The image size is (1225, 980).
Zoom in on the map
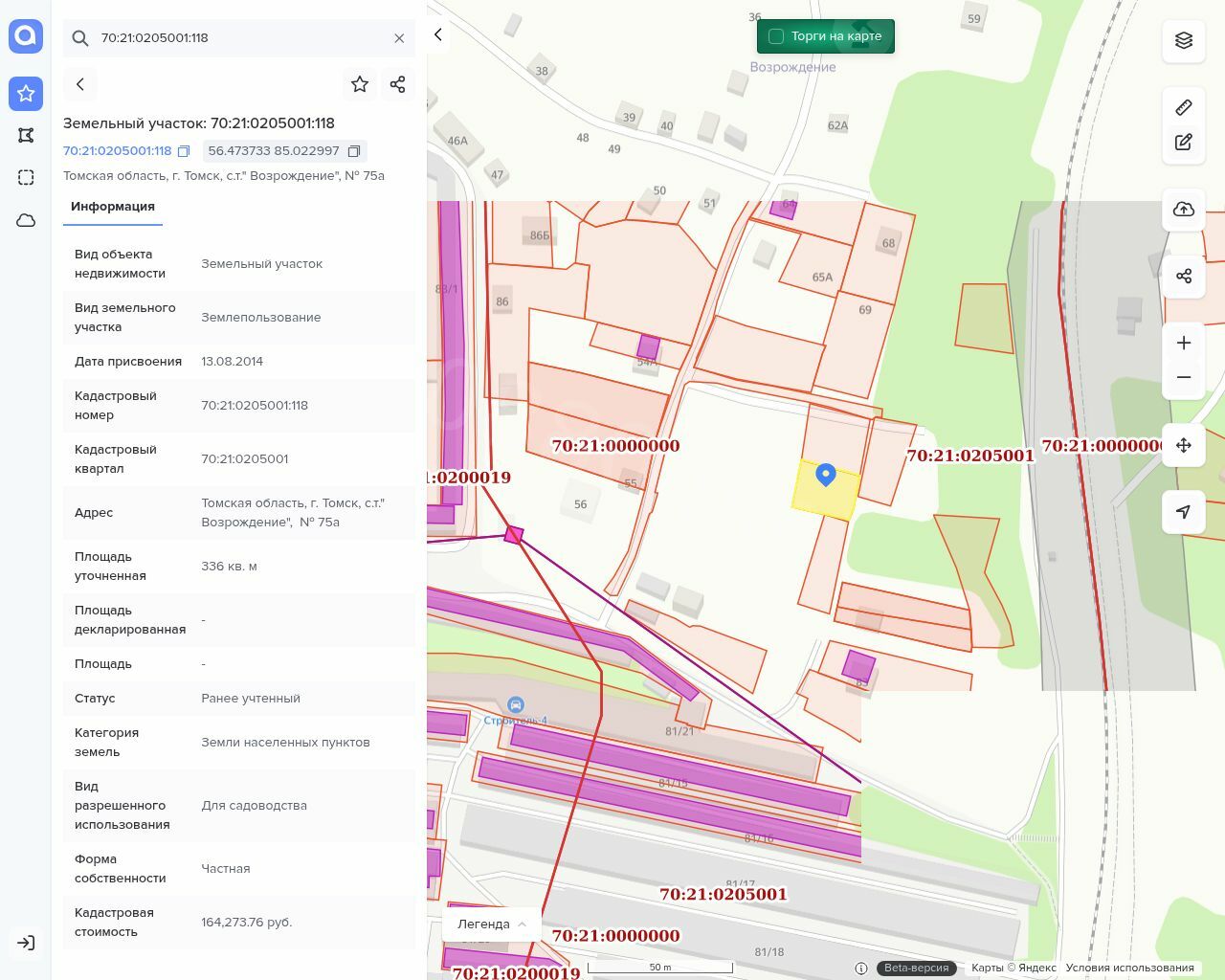point(1184,343)
